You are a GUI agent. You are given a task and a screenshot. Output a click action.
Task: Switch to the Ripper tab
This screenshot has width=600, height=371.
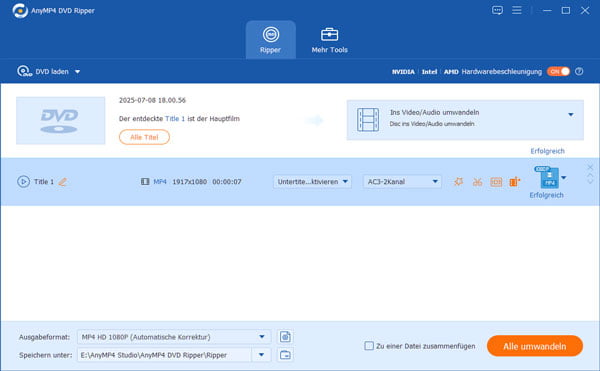pyautogui.click(x=271, y=40)
